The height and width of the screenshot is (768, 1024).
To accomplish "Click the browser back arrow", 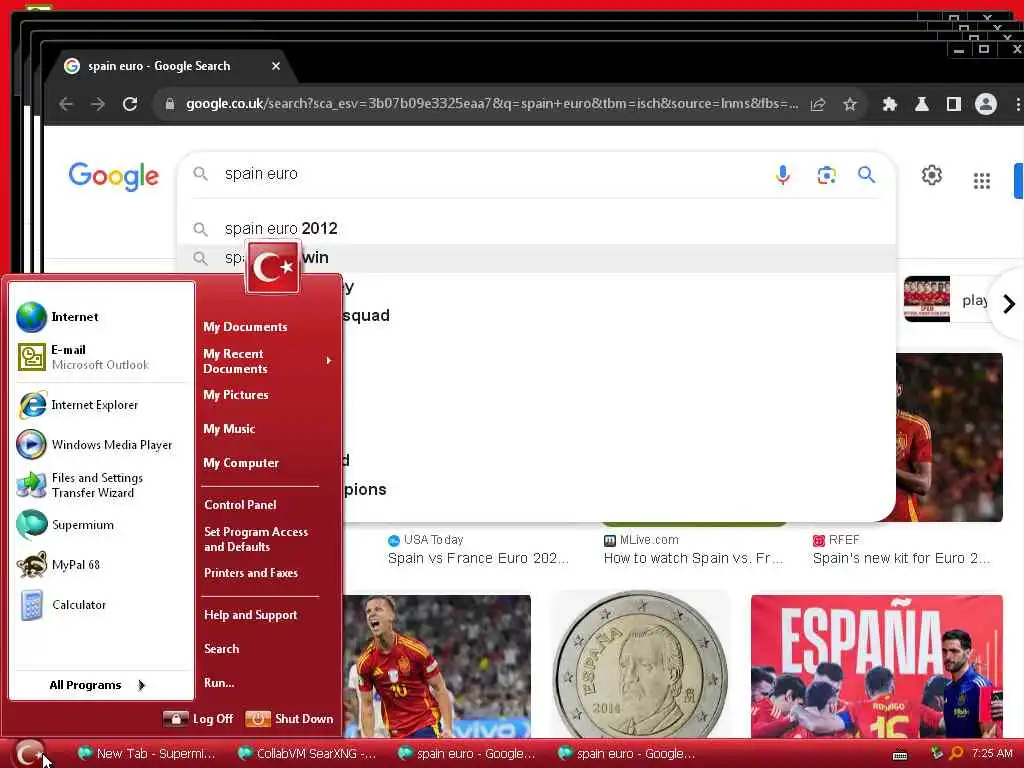I will point(66,104).
